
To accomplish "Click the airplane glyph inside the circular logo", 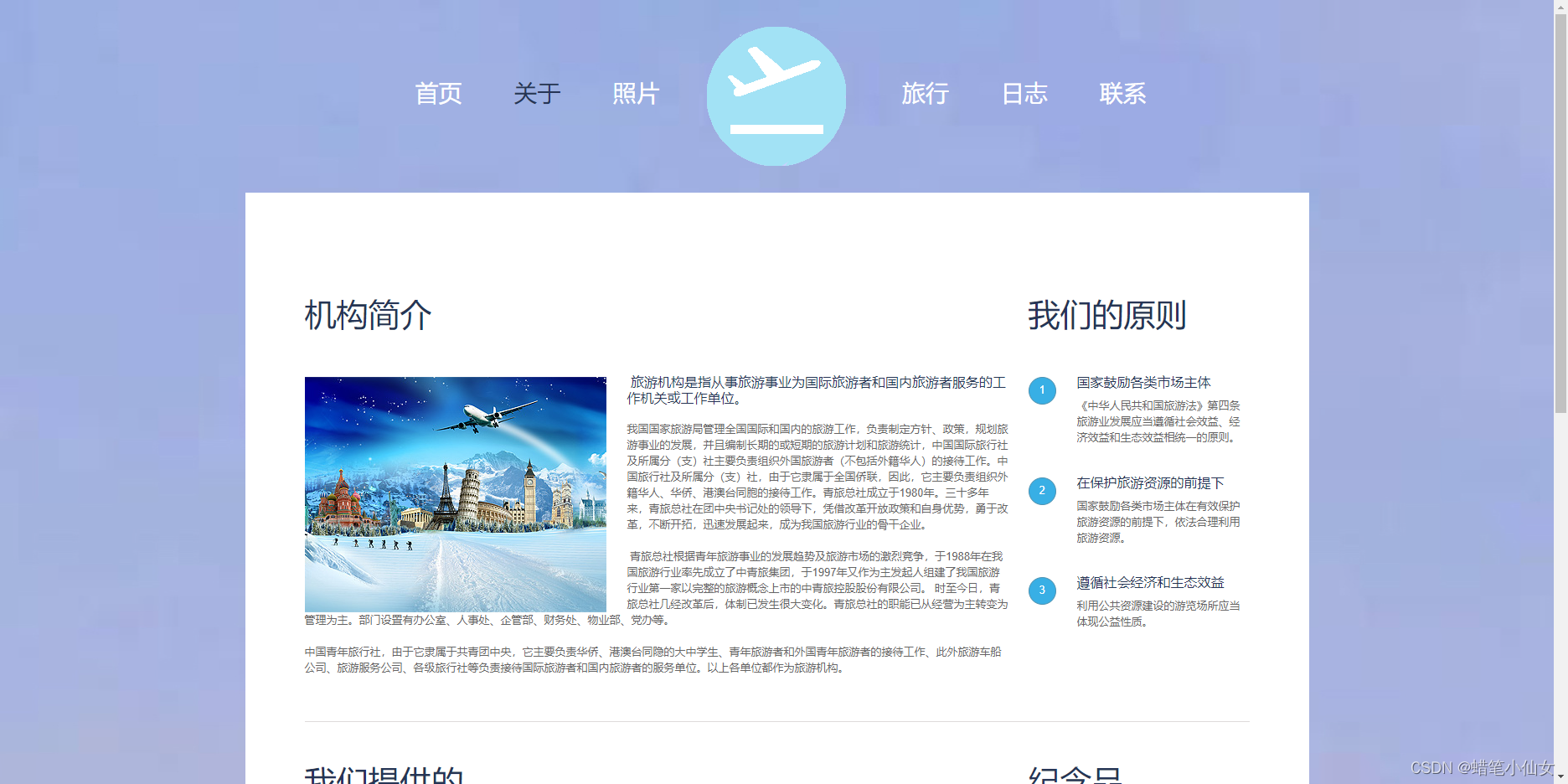I will pos(775,71).
